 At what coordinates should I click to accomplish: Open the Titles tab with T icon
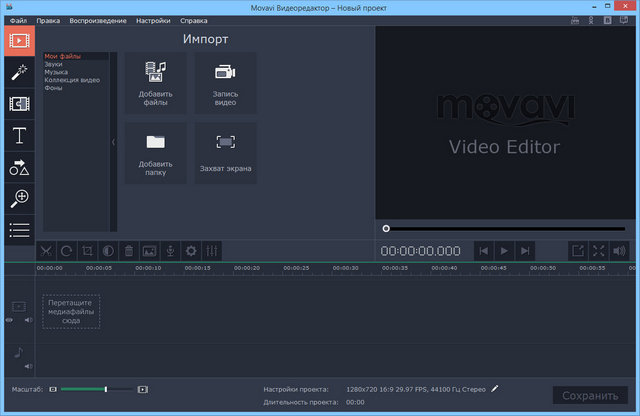pyautogui.click(x=19, y=135)
